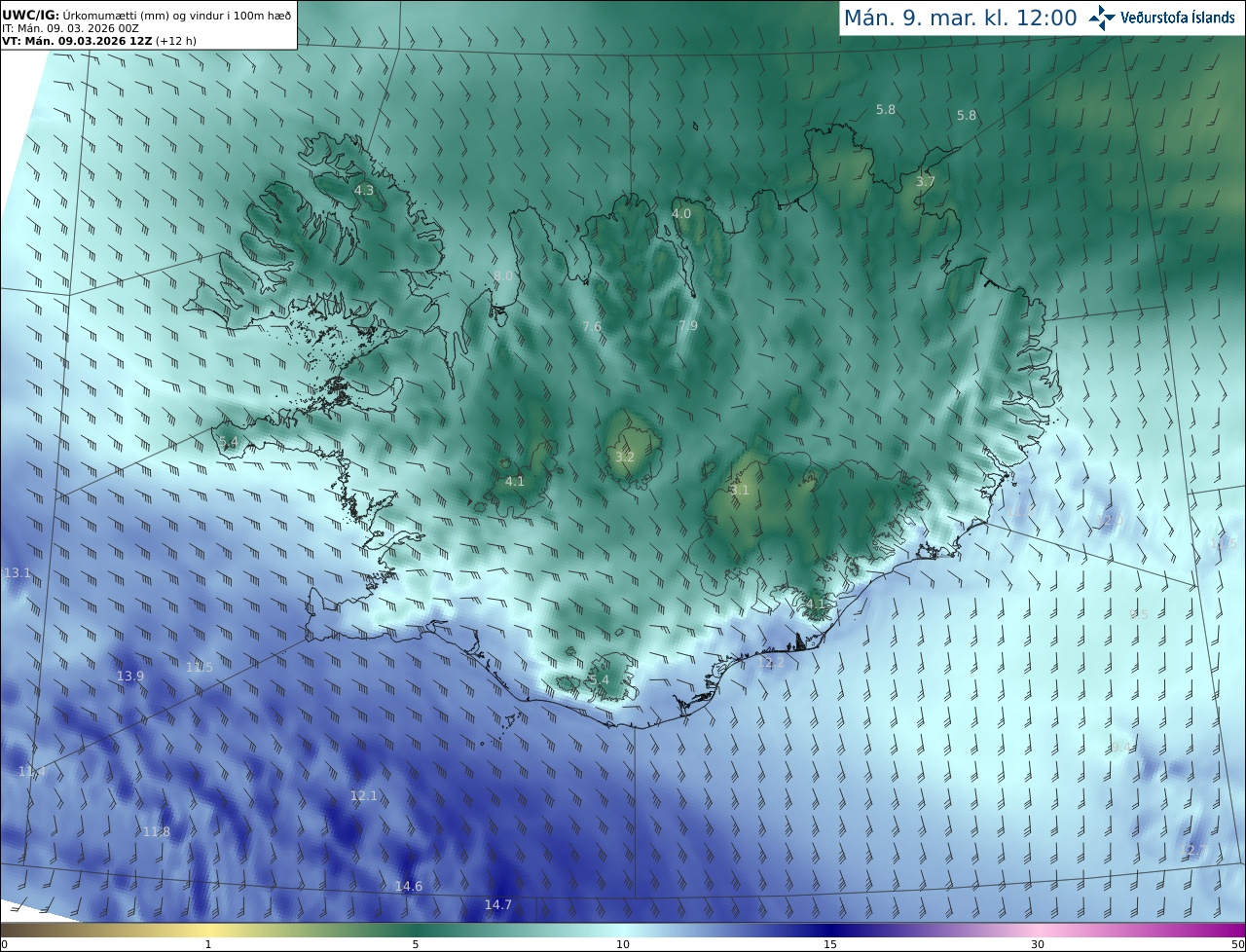Click the Veðurstofa Íslands logo text
The image size is (1246, 952).
(1178, 18)
